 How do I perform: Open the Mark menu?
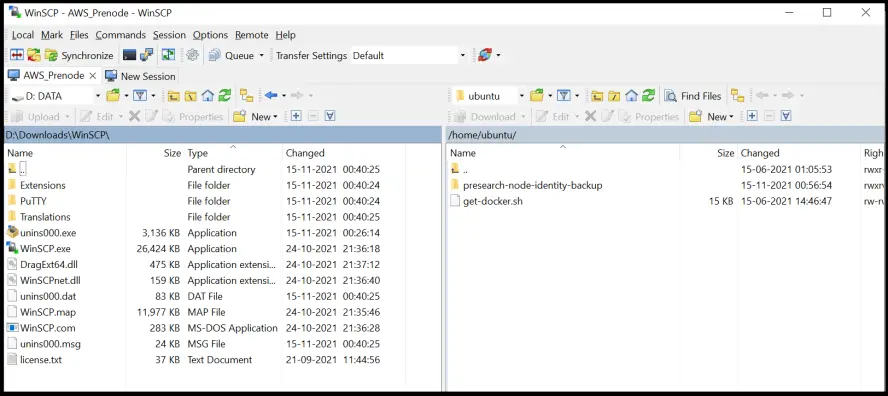(x=52, y=35)
